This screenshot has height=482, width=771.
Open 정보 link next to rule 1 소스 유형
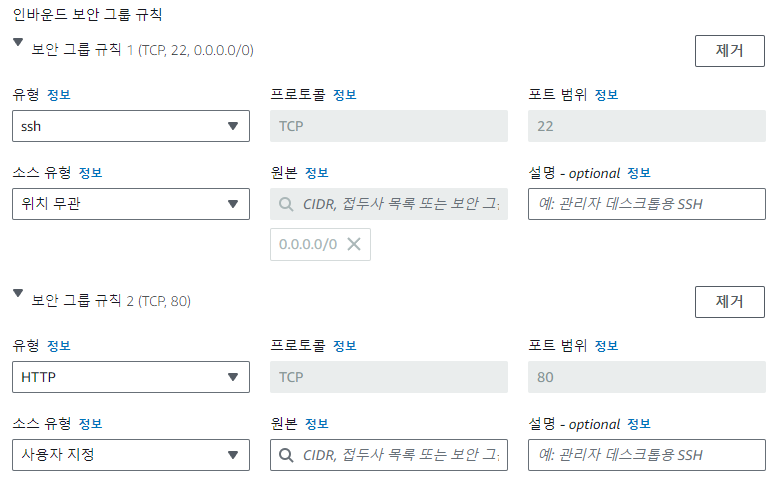coord(90,173)
